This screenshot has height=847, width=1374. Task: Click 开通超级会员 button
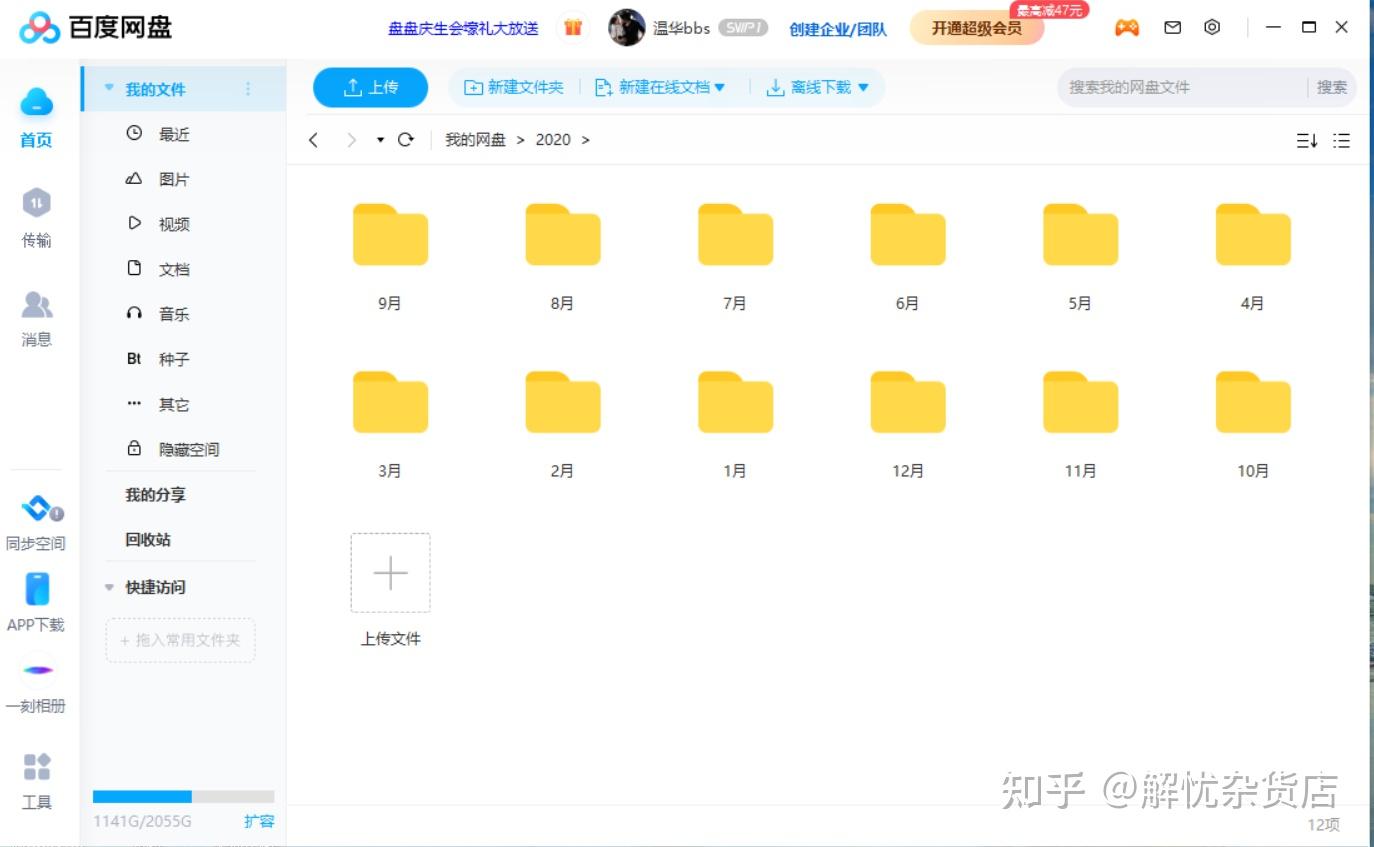point(977,28)
